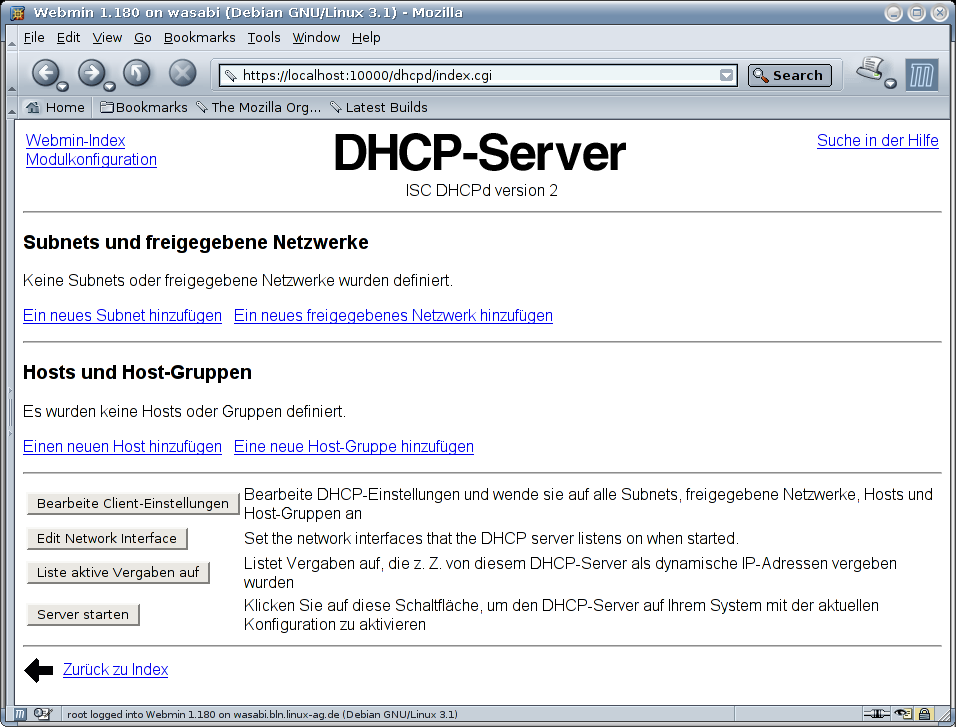Collapse the navigation toolbar grippy handle
Image resolution: width=956 pixels, height=727 pixels.
[11, 73]
